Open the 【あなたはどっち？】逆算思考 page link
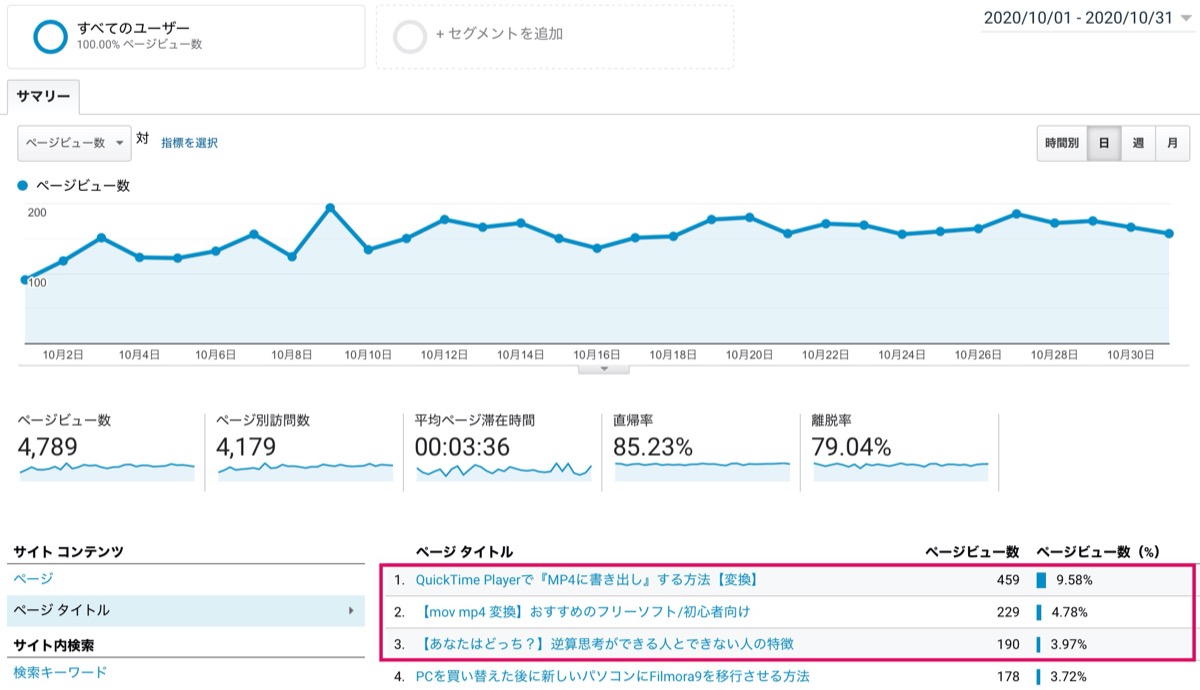Screen dimensions: 1200x690 click(605, 643)
